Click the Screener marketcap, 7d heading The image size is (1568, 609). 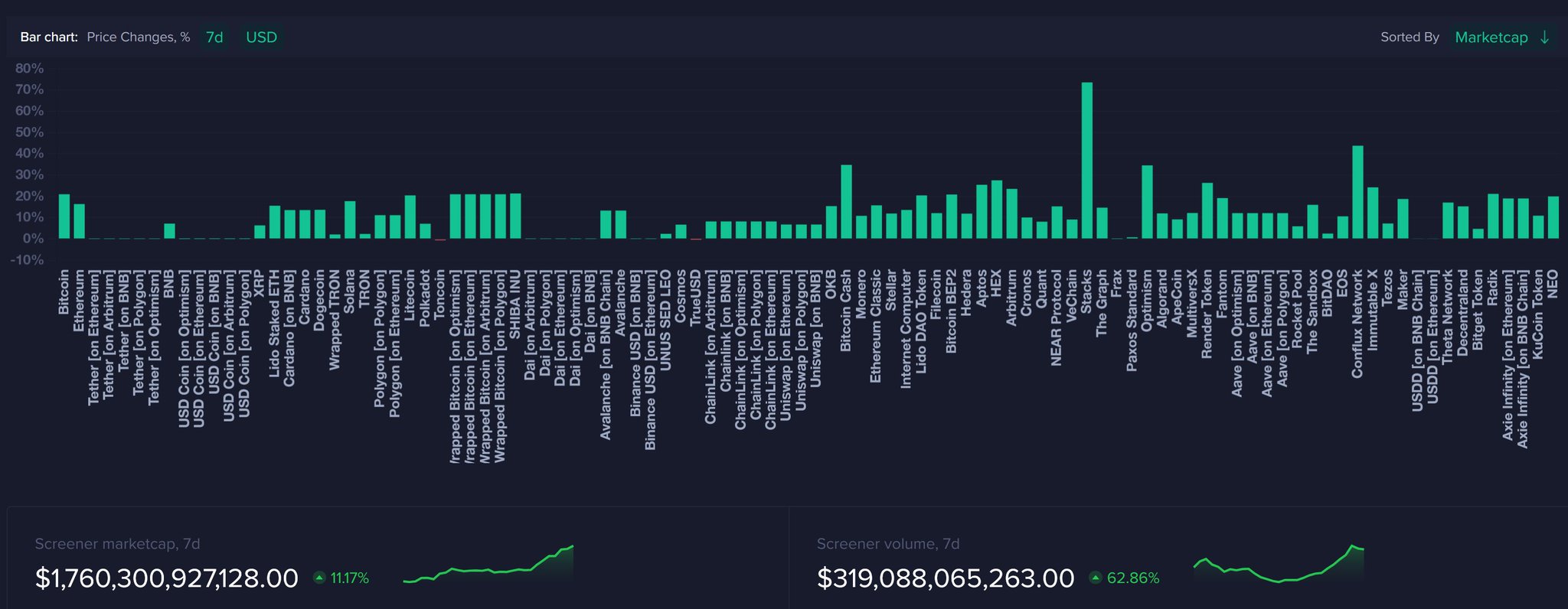pos(117,544)
